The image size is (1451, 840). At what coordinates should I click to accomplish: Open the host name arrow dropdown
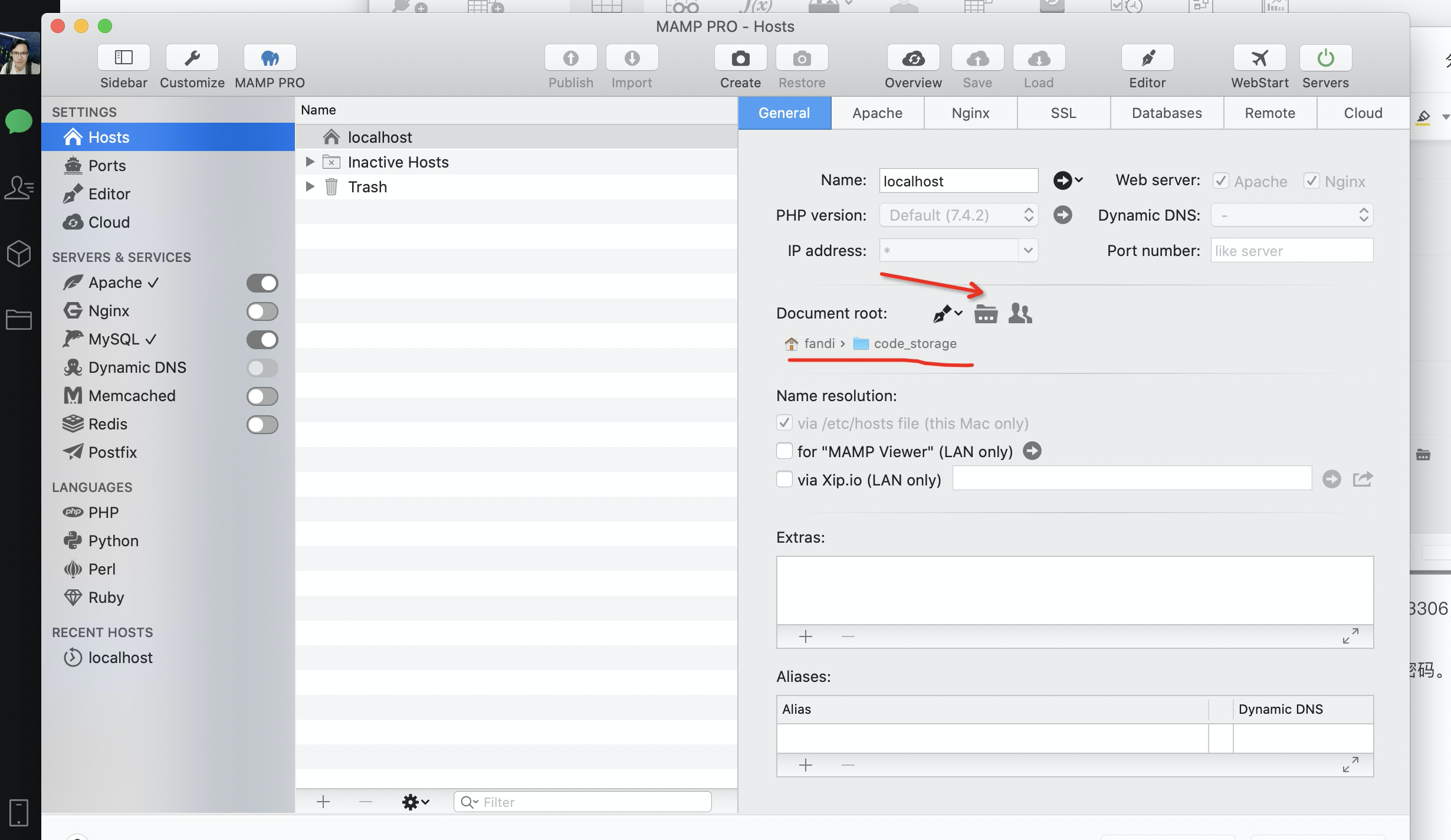pyautogui.click(x=1068, y=180)
